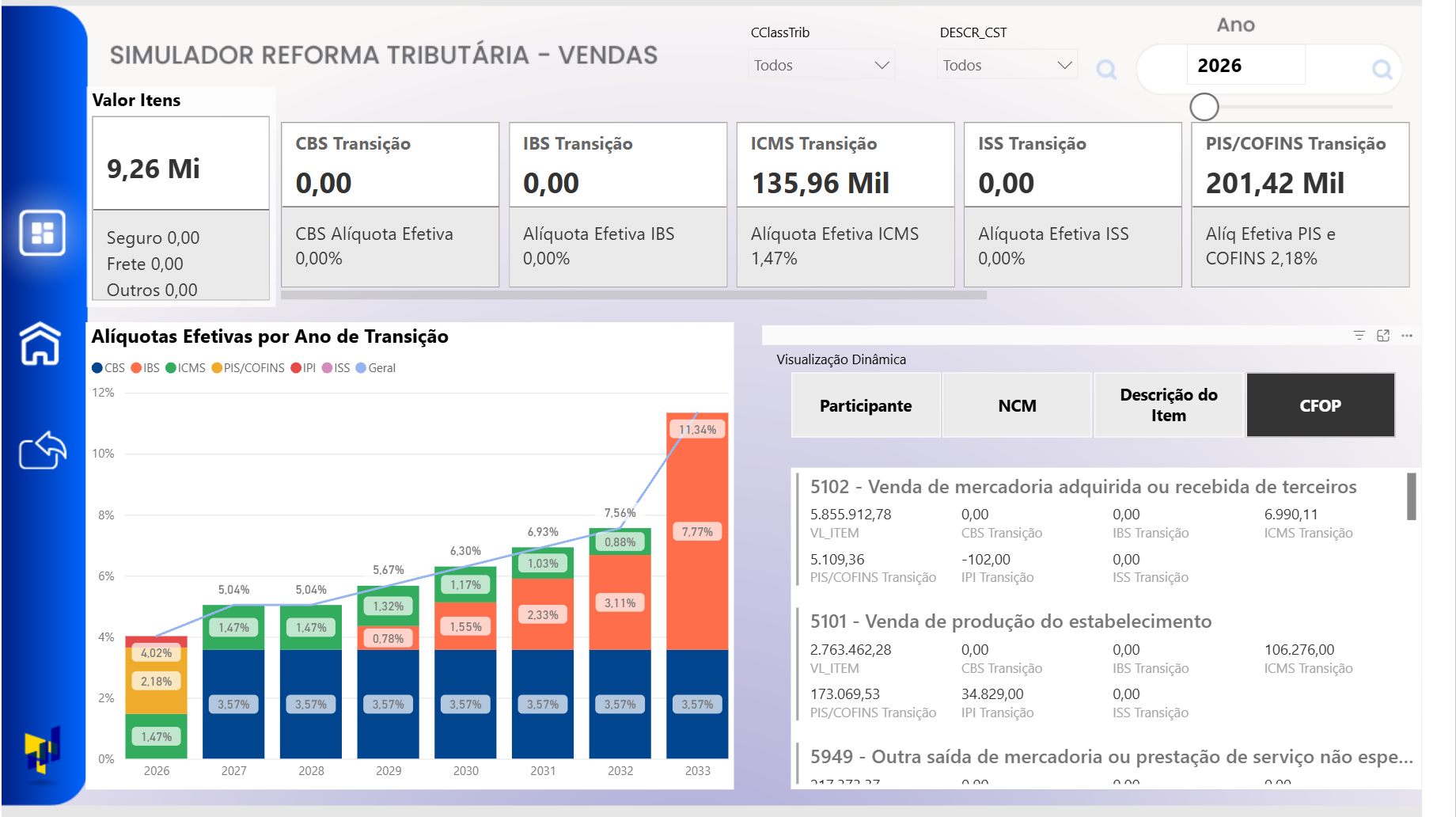Switch to the Participante view tab
This screenshot has height=817, width=1456.
point(866,405)
